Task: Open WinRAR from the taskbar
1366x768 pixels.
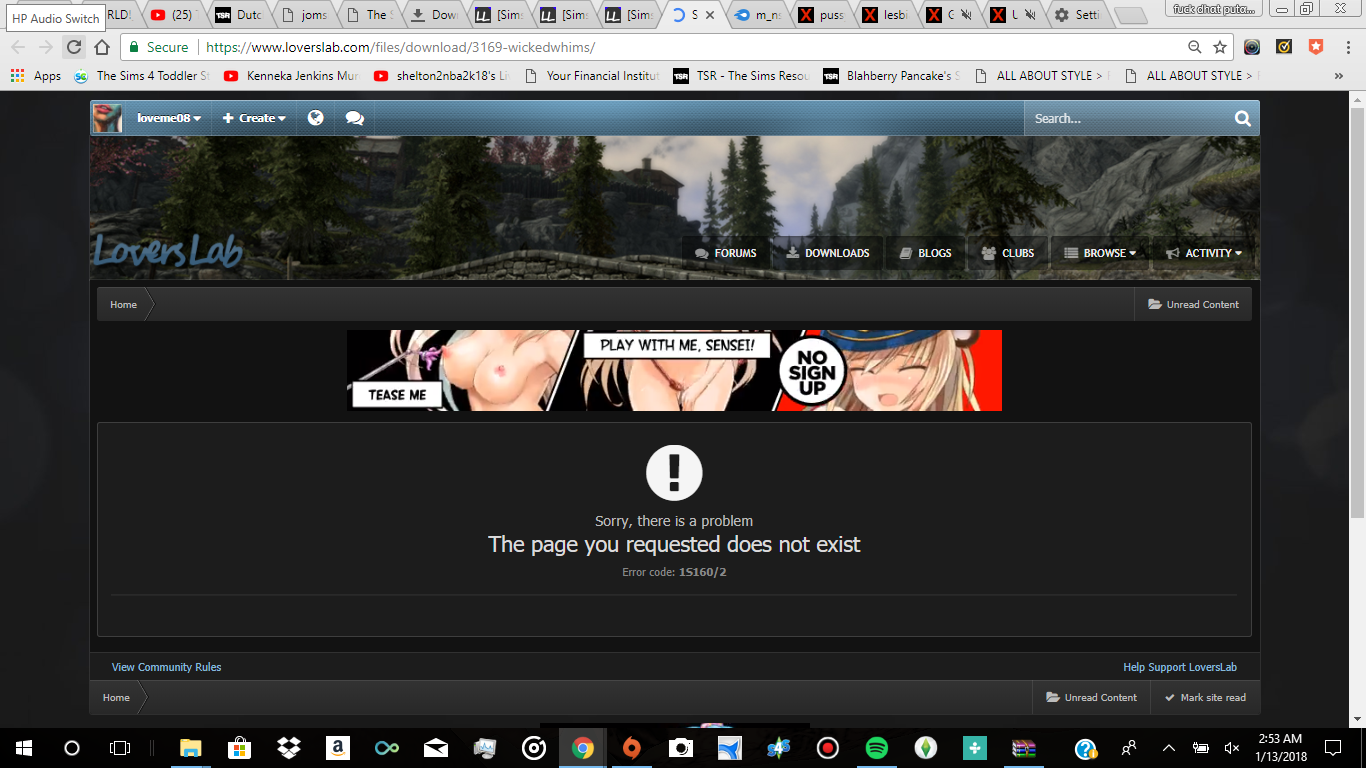Action: [x=1023, y=748]
